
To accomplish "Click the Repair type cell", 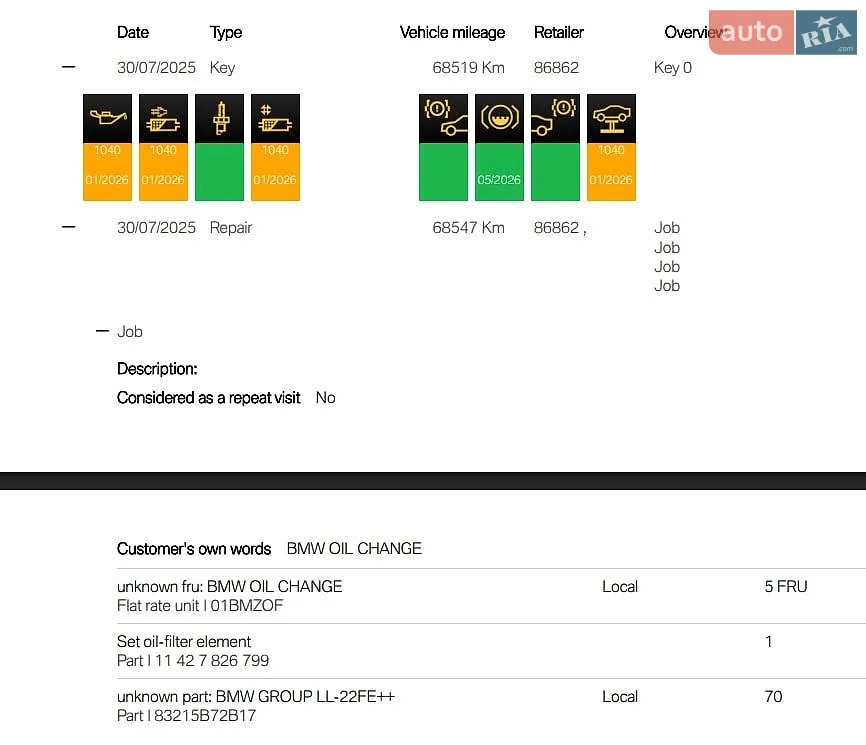I will pos(231,228).
